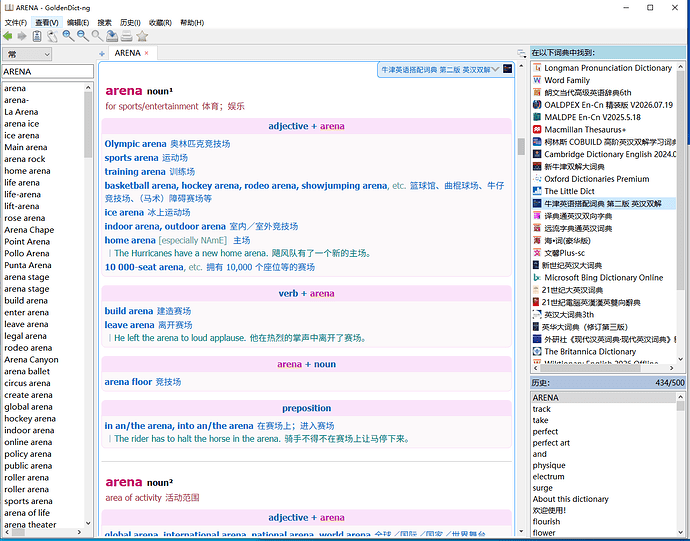The height and width of the screenshot is (541, 690).
Task: Open the 收藏(R) menu
Action: (x=160, y=22)
